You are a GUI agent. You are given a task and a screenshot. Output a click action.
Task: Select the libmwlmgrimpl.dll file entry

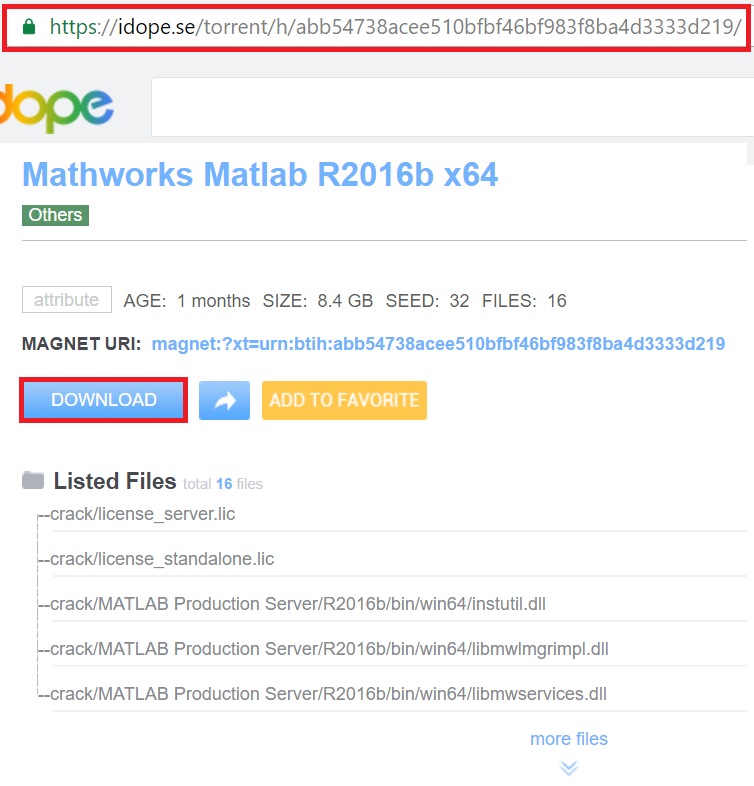(x=329, y=649)
